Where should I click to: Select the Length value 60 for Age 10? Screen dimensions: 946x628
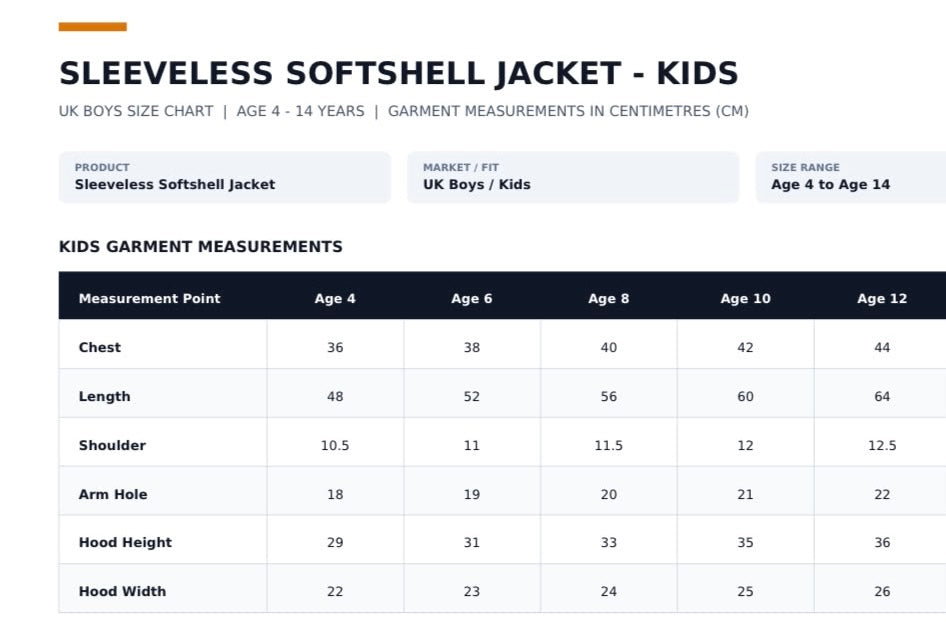[x=745, y=396]
